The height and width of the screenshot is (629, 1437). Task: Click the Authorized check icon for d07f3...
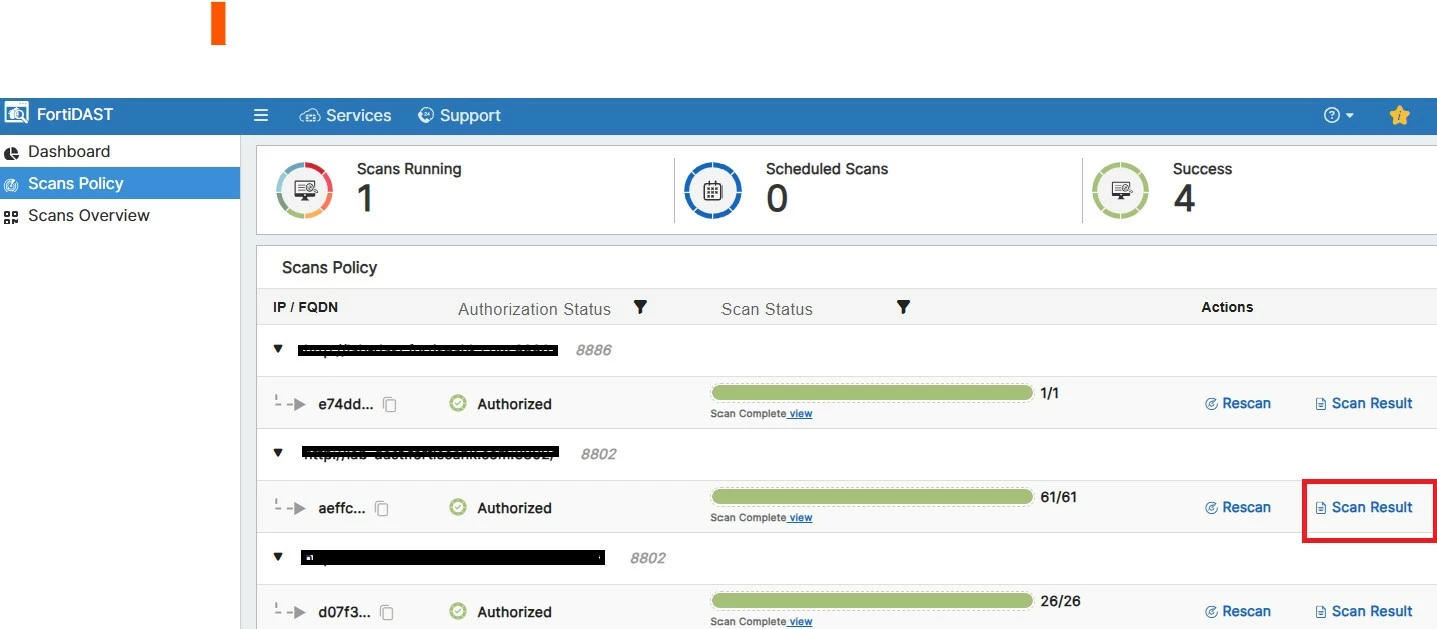click(x=458, y=611)
